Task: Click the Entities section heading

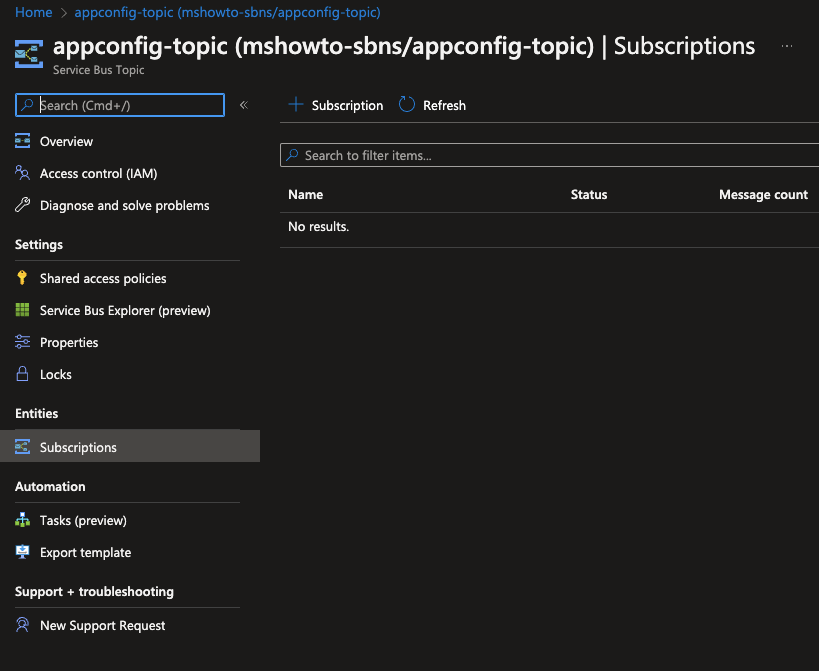Action: pos(37,413)
